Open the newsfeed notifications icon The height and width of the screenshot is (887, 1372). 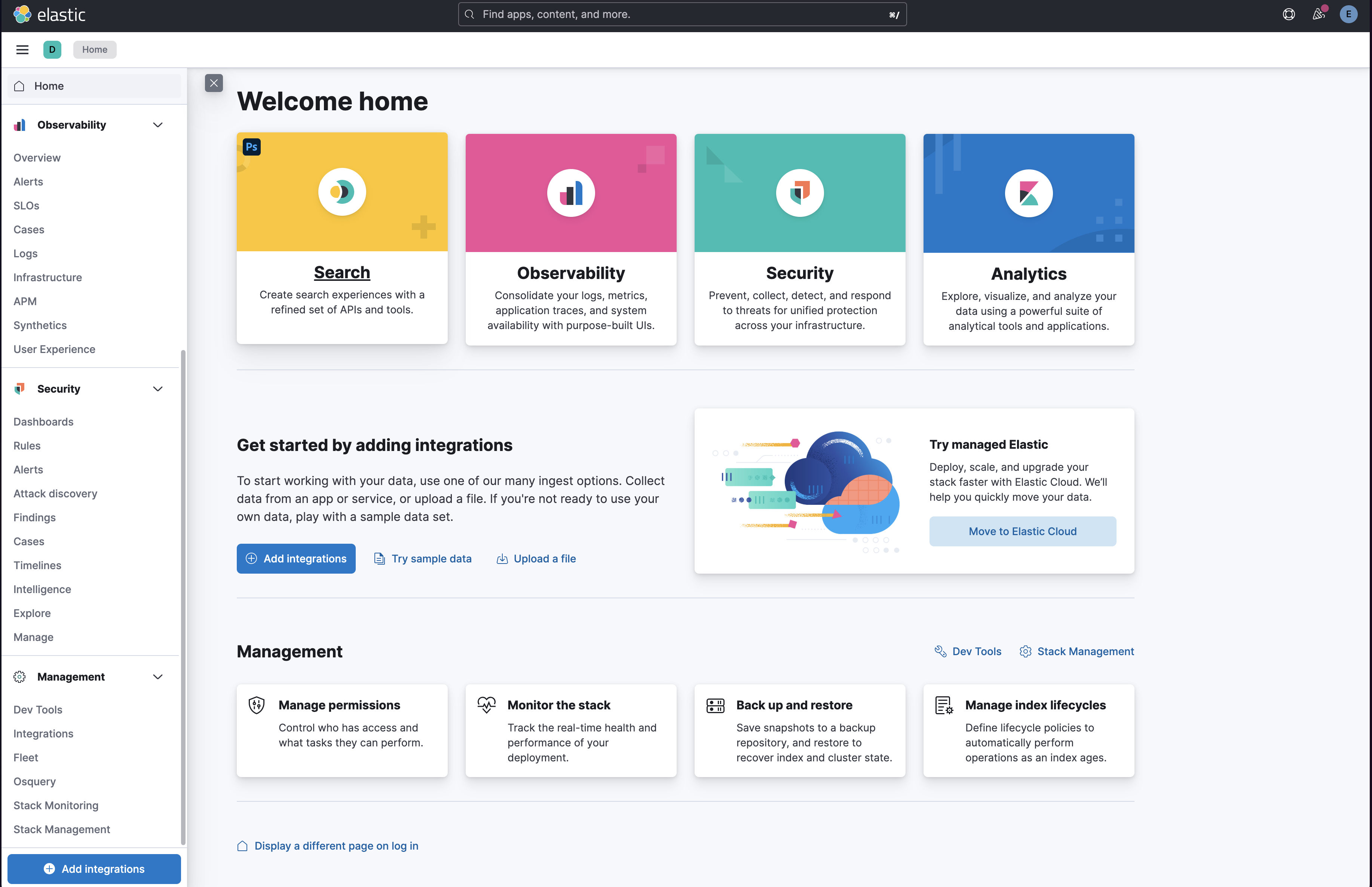coord(1319,15)
